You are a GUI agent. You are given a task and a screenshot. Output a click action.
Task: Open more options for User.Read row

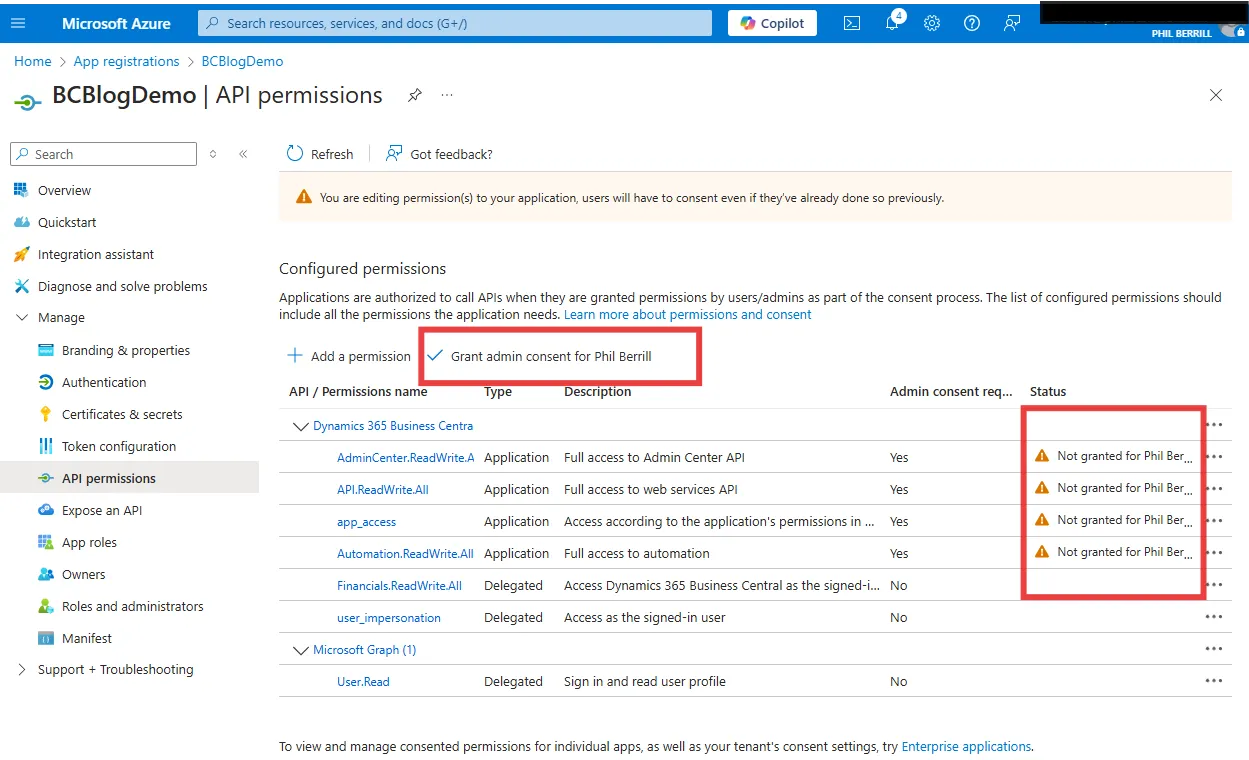pos(1214,681)
